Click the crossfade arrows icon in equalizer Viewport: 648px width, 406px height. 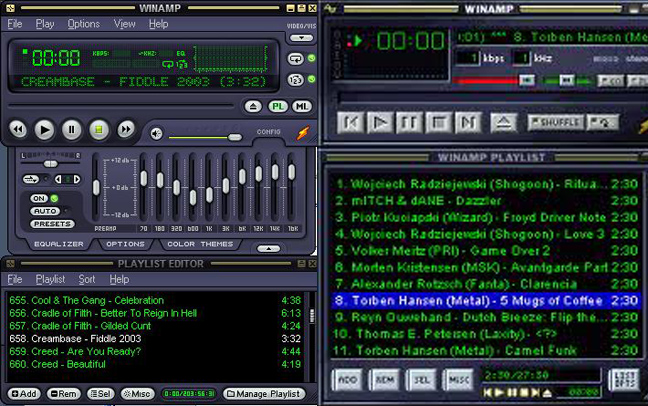[31, 179]
